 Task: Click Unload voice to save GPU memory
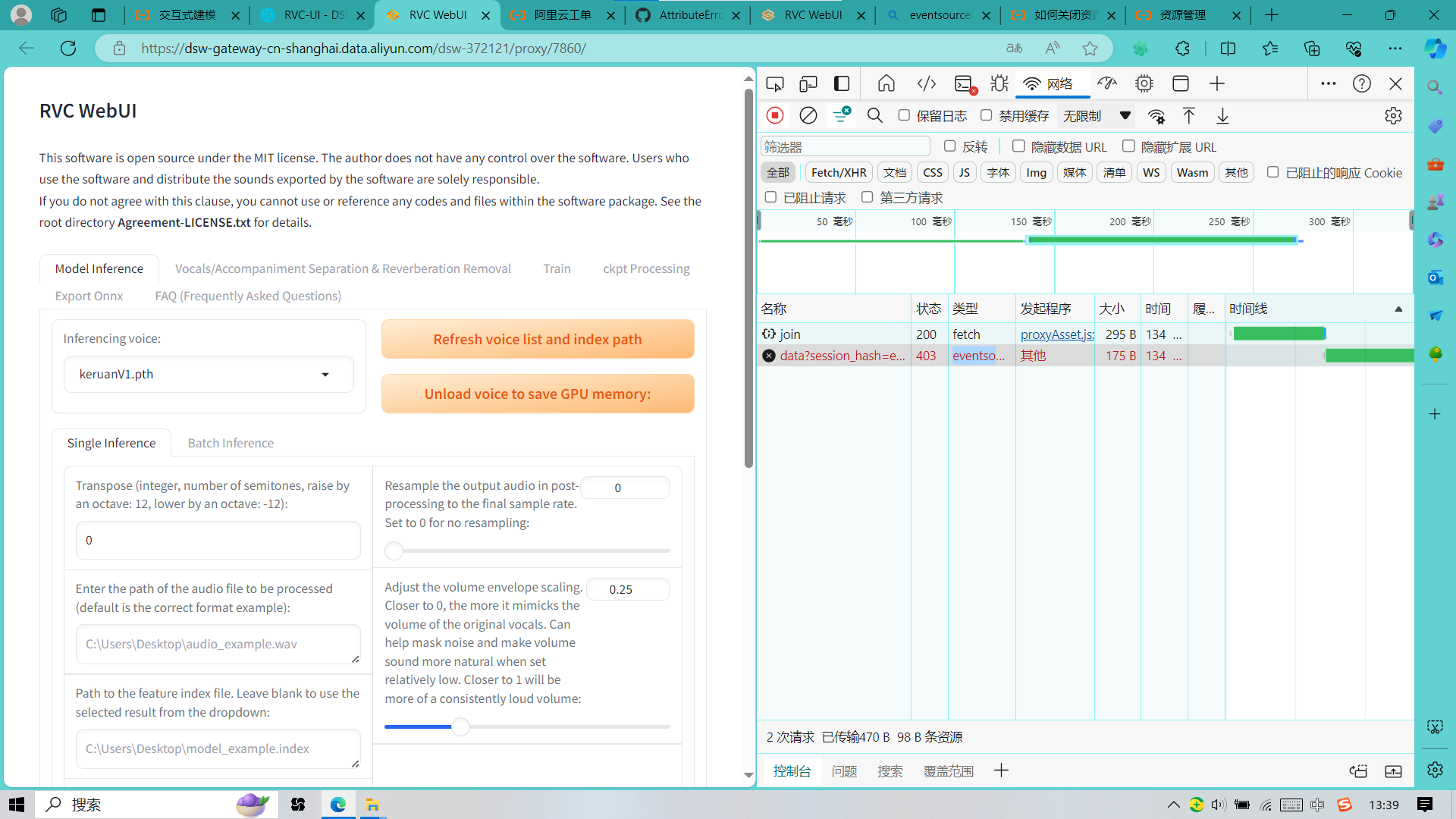click(538, 394)
